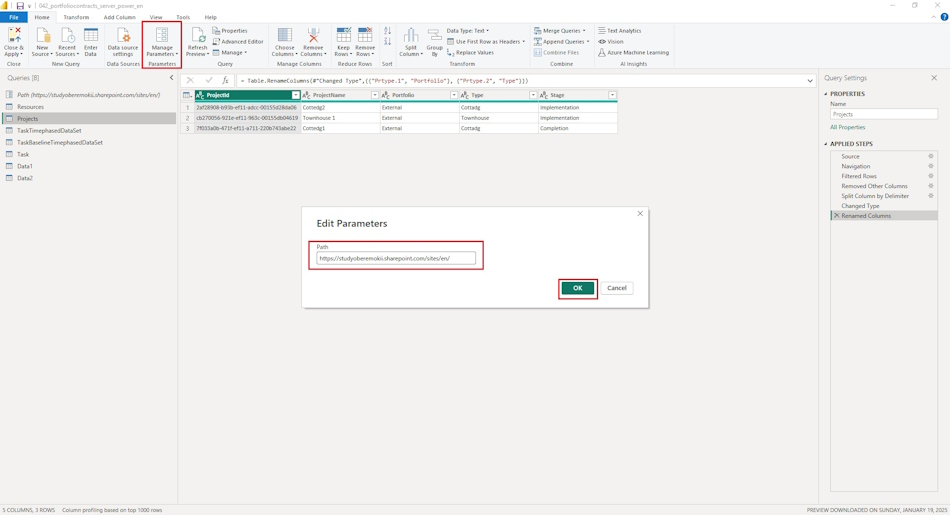Click the query Name field
The image size is (950, 515).
tap(883, 115)
